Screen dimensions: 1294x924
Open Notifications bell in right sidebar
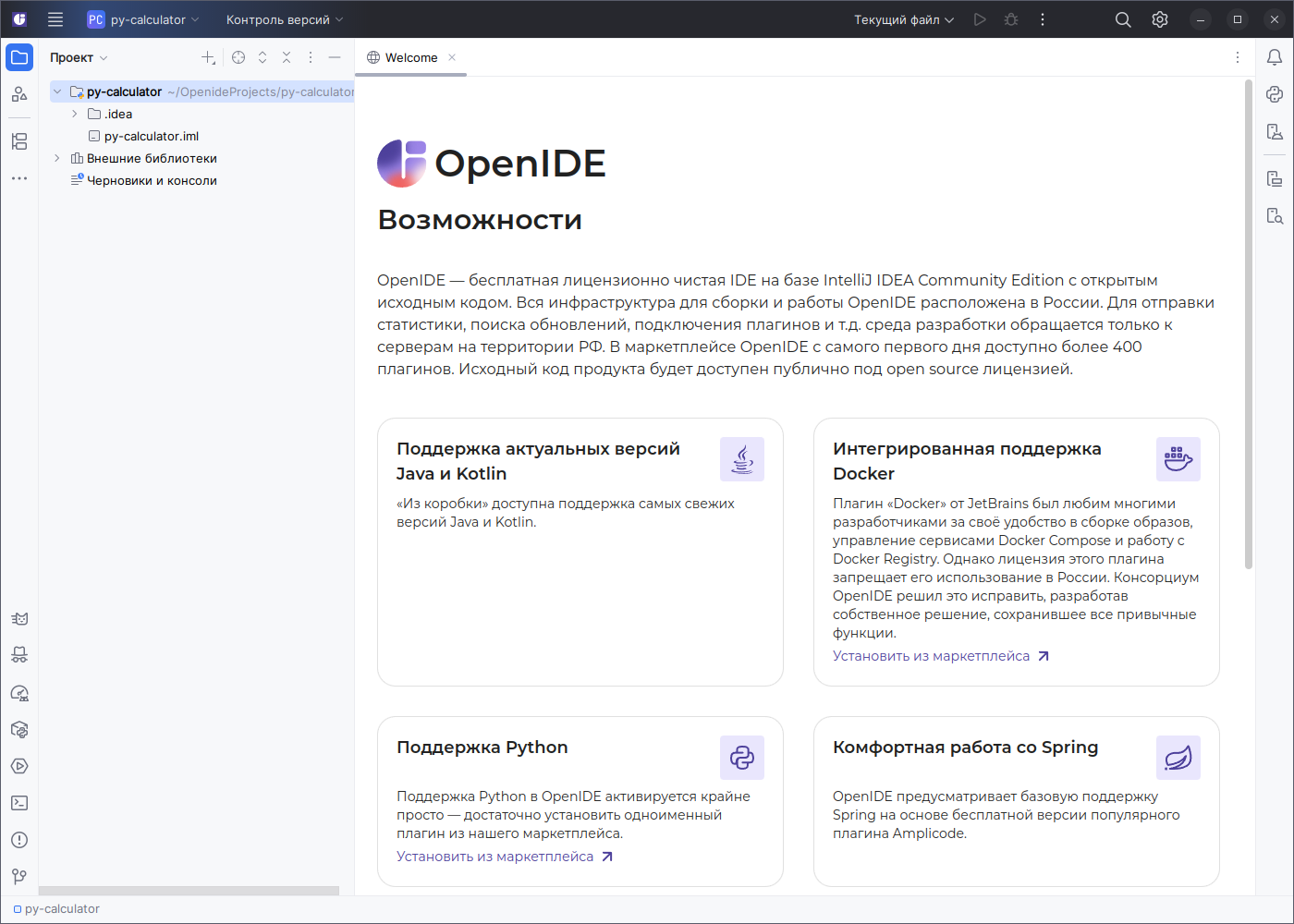(x=1275, y=57)
